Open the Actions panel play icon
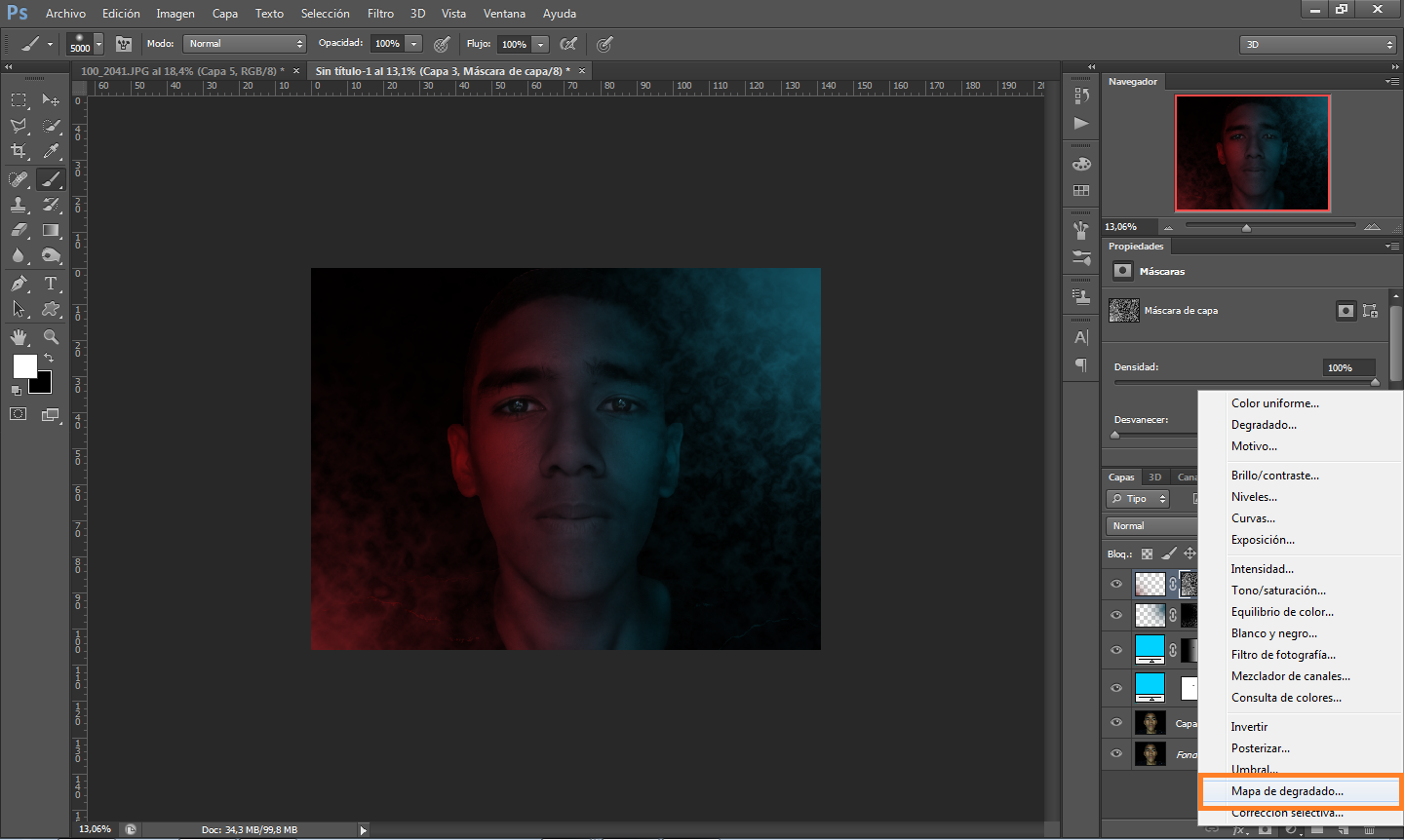1404x840 pixels. click(x=1081, y=124)
